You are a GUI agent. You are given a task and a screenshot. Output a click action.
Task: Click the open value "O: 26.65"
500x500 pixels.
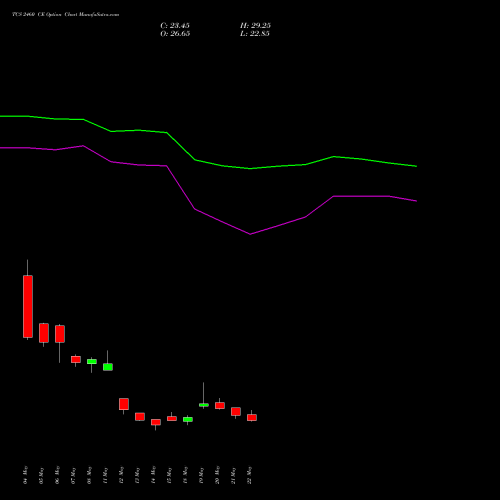coord(175,34)
